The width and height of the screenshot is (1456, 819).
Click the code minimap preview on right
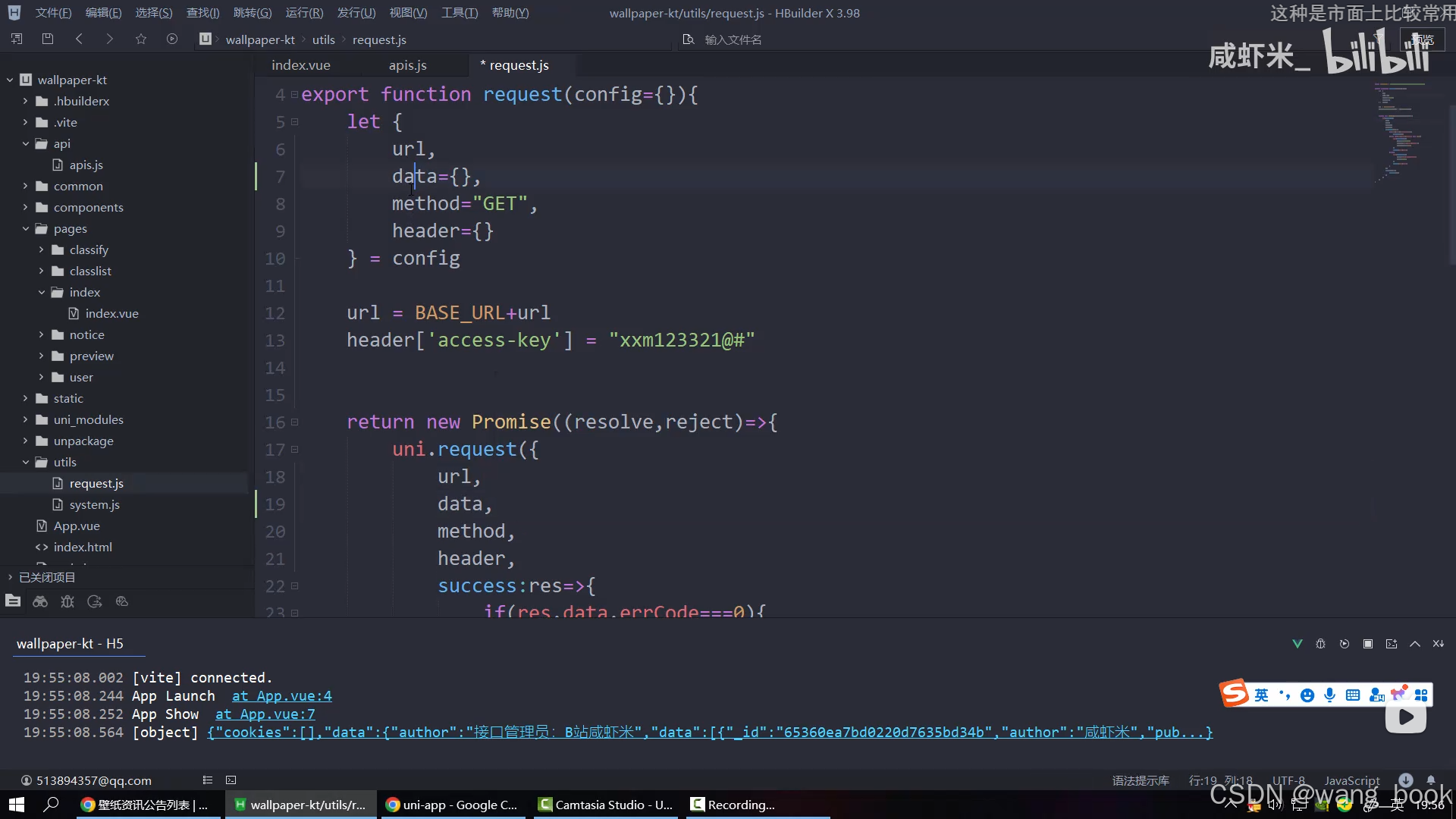click(x=1399, y=129)
